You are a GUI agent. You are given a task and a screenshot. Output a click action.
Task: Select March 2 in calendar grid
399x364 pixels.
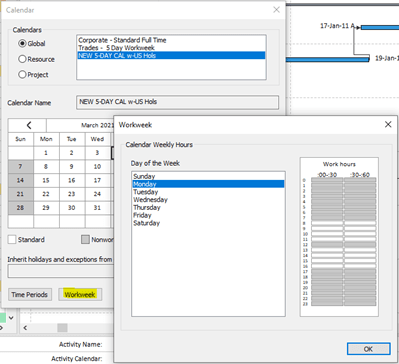point(72,153)
